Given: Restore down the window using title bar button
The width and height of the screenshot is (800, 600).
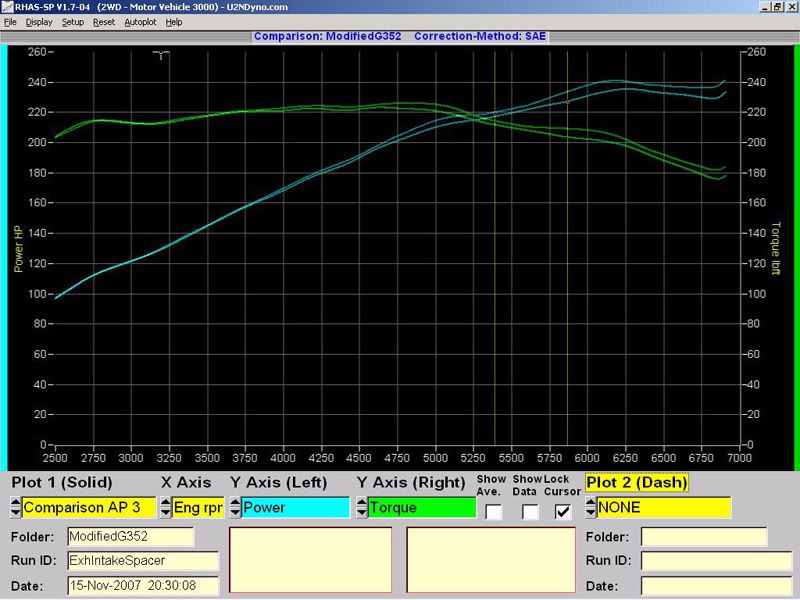Looking at the screenshot, I should [x=778, y=6].
